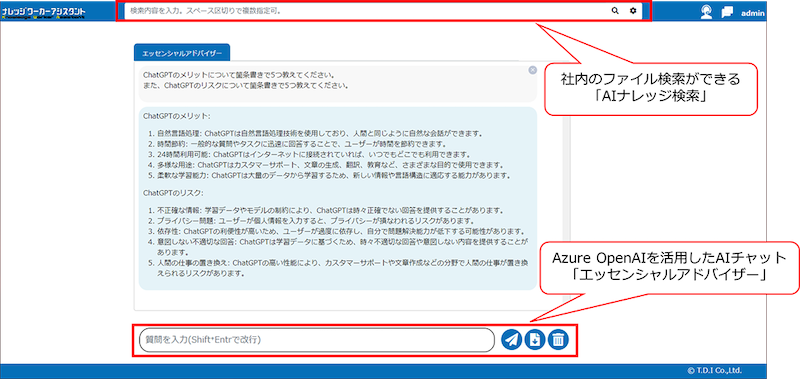This screenshot has width=800, height=379.
Task: Open the support headset icon
Action: pos(707,12)
